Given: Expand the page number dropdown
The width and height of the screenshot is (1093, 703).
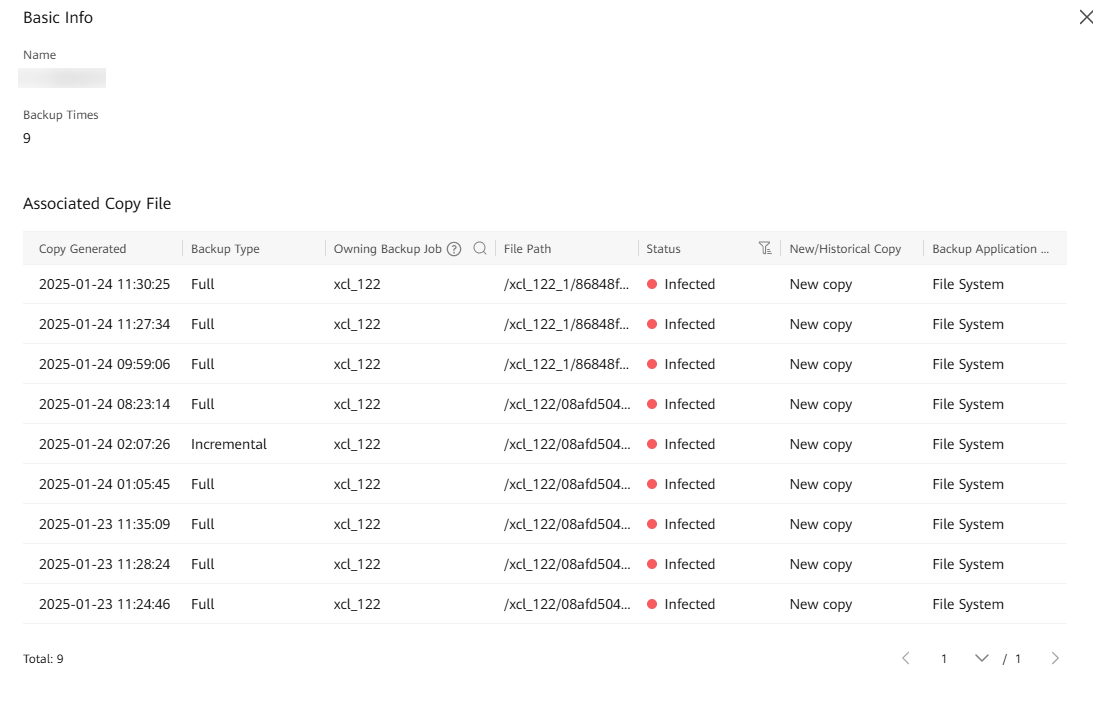Looking at the screenshot, I should click(x=981, y=658).
